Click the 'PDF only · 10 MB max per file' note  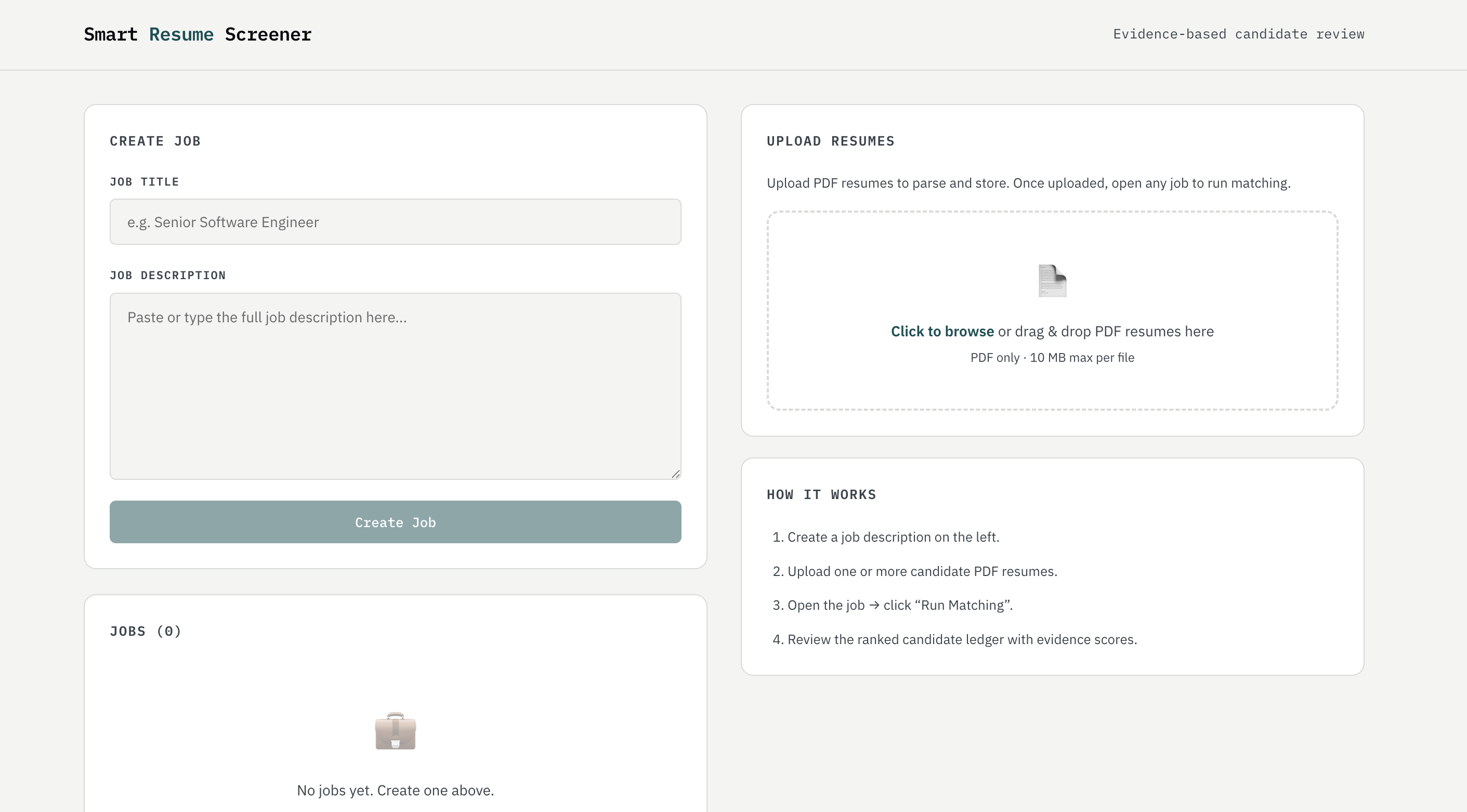(x=1052, y=358)
